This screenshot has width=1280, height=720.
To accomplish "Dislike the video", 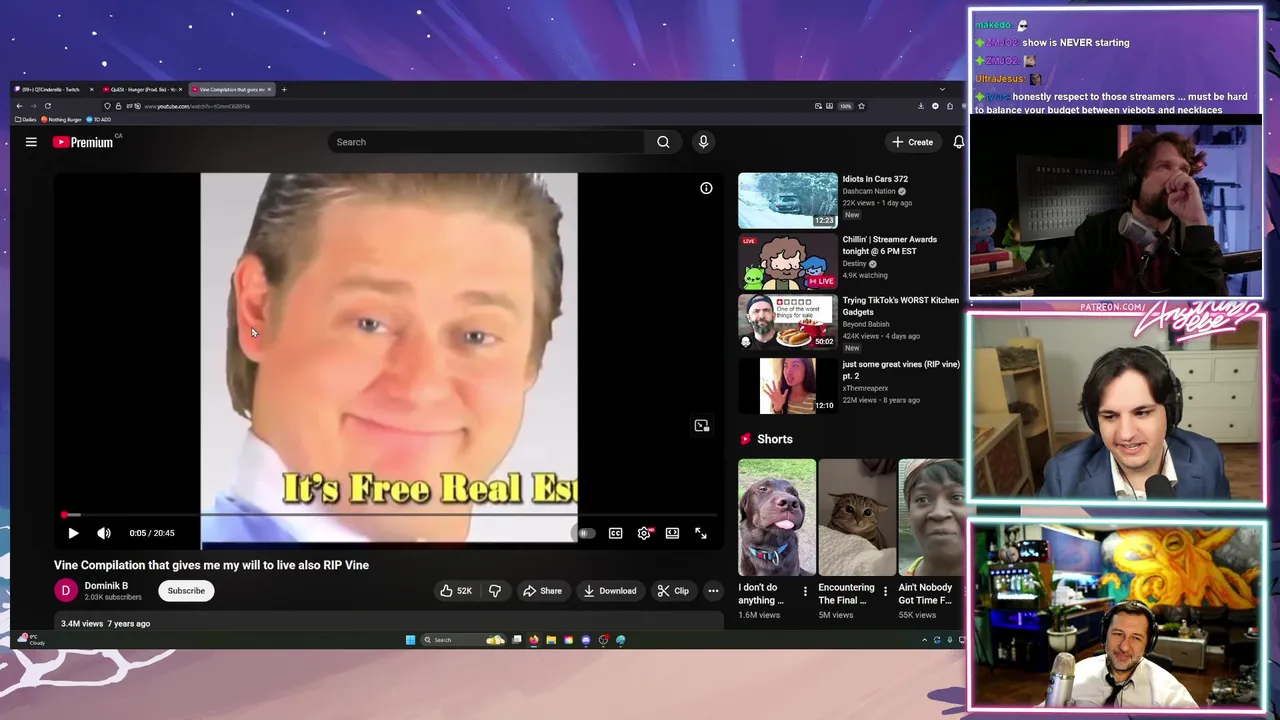I will click(495, 591).
